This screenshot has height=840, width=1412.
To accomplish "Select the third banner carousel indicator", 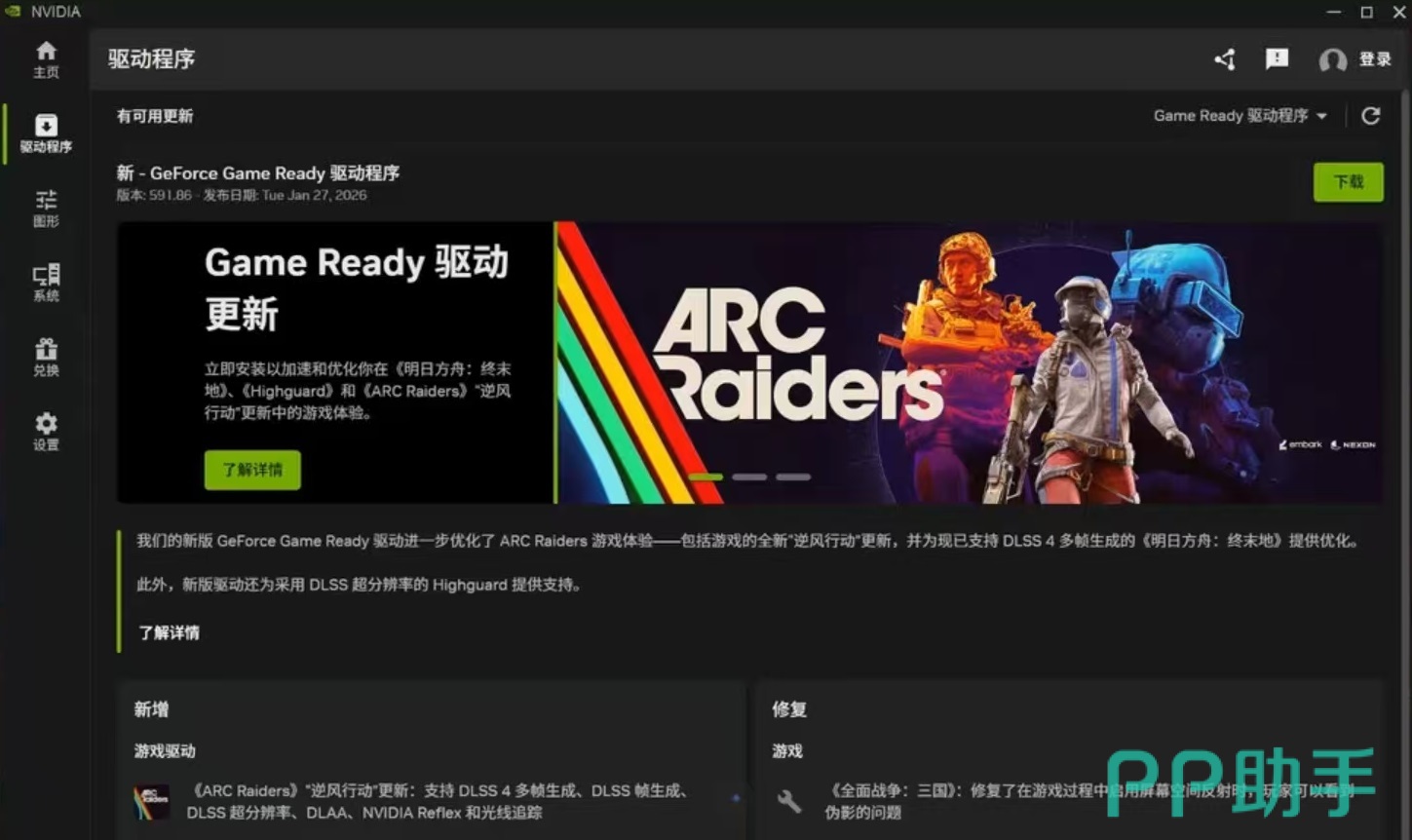I will [793, 477].
